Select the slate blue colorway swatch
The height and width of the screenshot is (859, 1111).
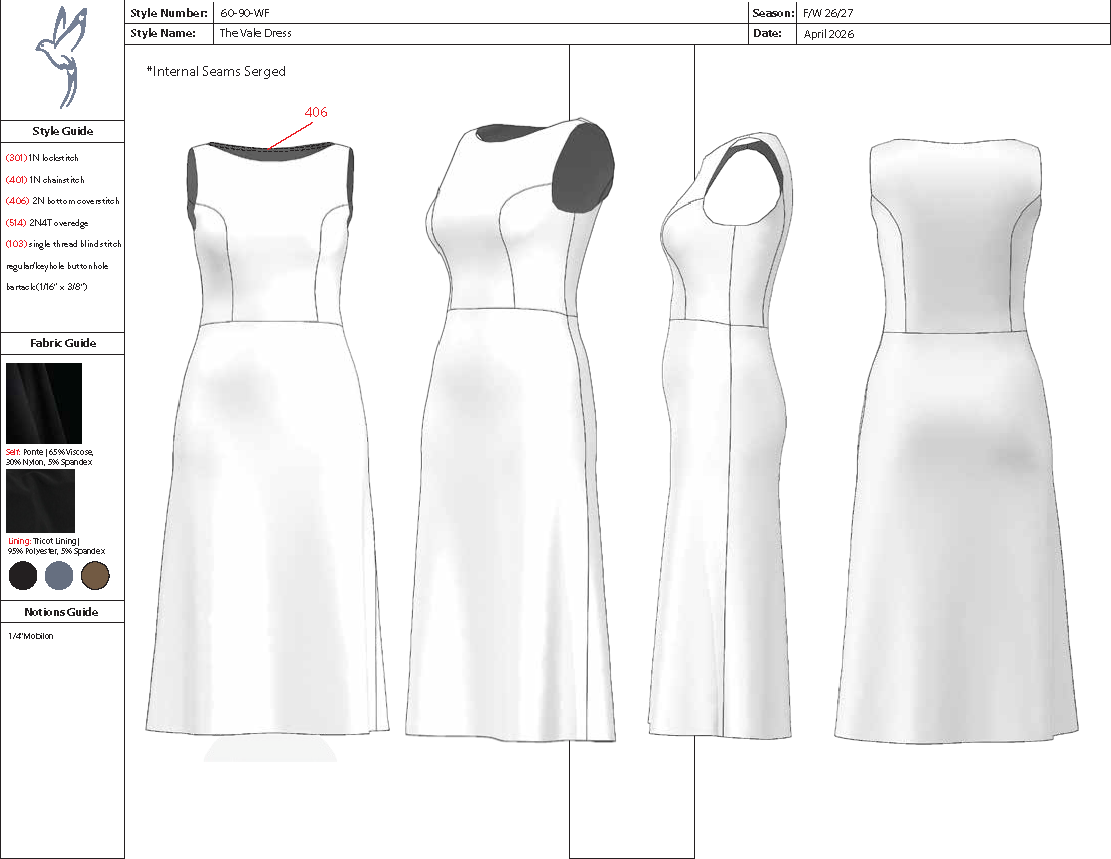point(60,575)
